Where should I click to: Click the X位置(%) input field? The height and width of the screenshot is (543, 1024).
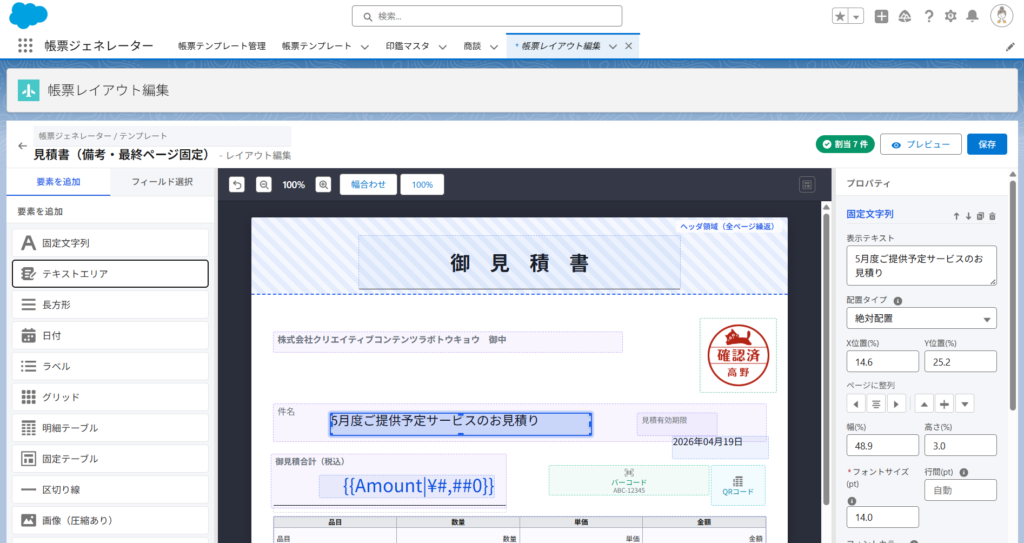[x=882, y=361]
